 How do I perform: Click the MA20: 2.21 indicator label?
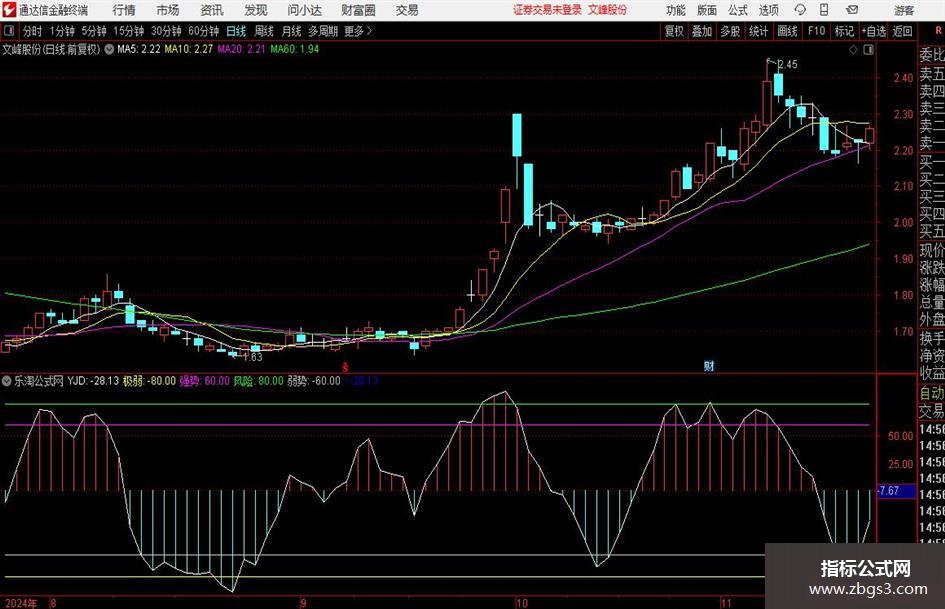(241, 49)
